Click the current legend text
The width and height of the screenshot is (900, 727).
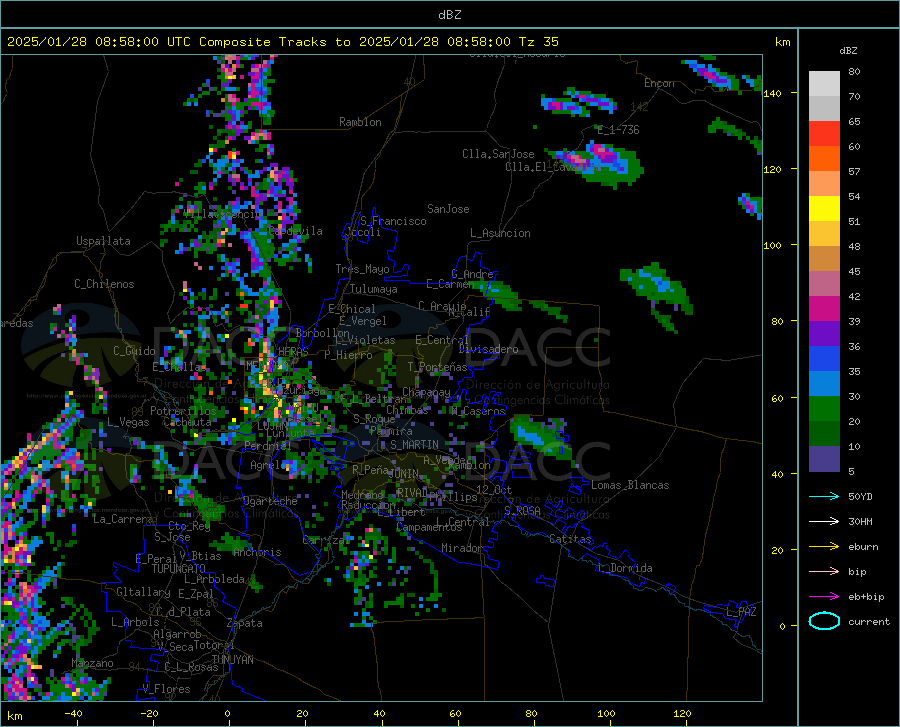tap(869, 621)
